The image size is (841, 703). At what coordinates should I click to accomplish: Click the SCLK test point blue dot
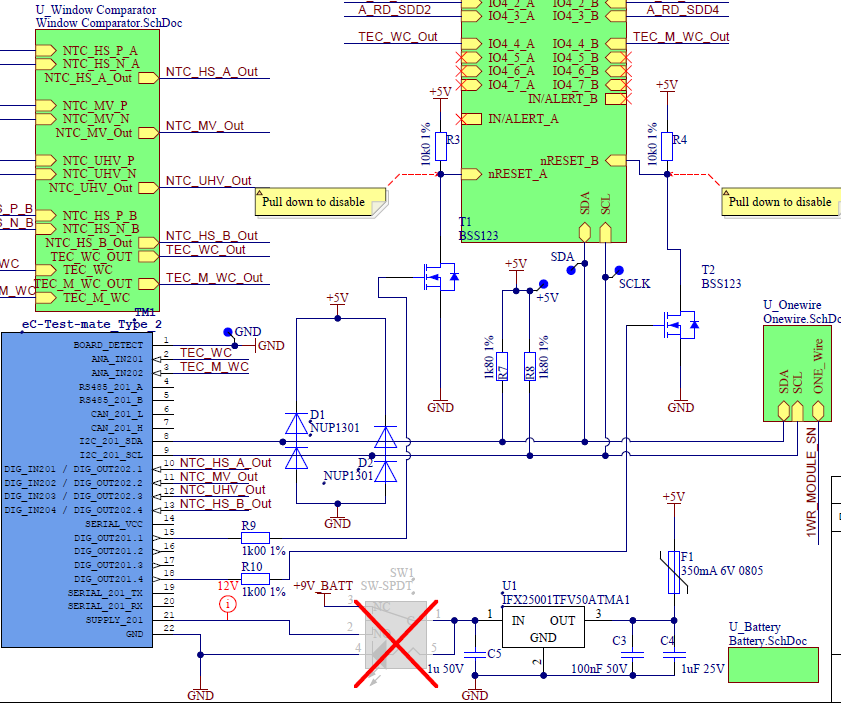coord(619,270)
